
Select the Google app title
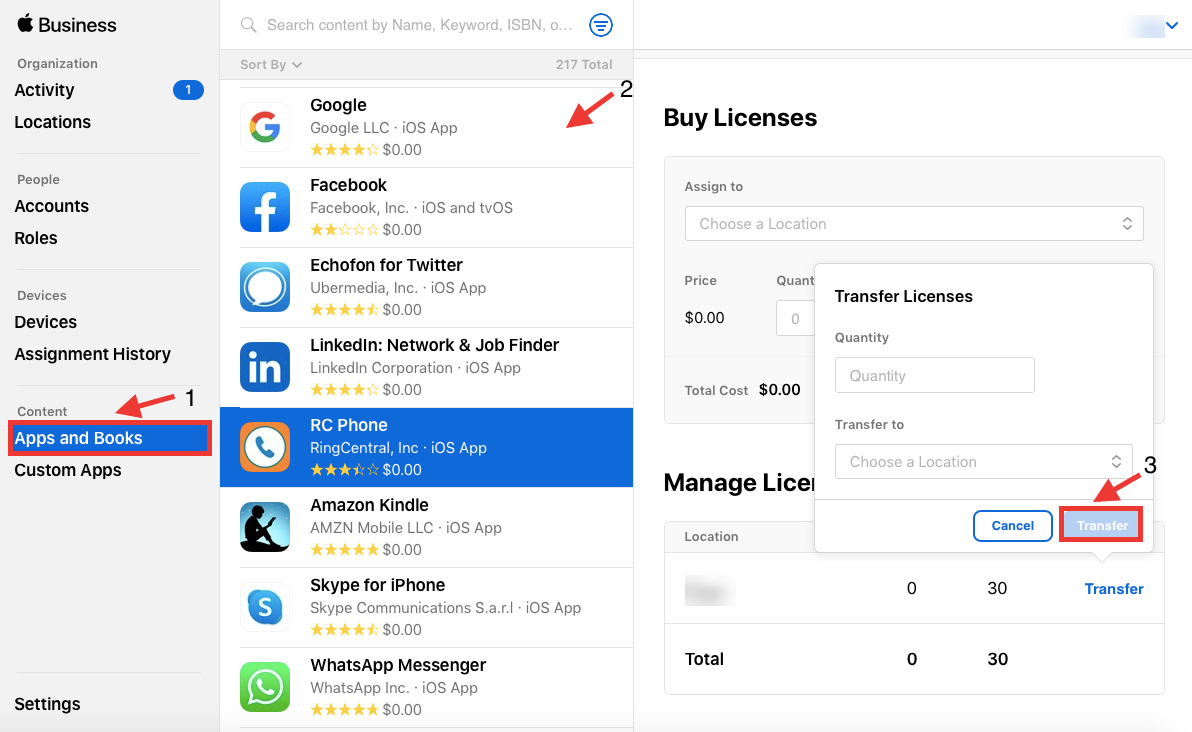[x=338, y=105]
